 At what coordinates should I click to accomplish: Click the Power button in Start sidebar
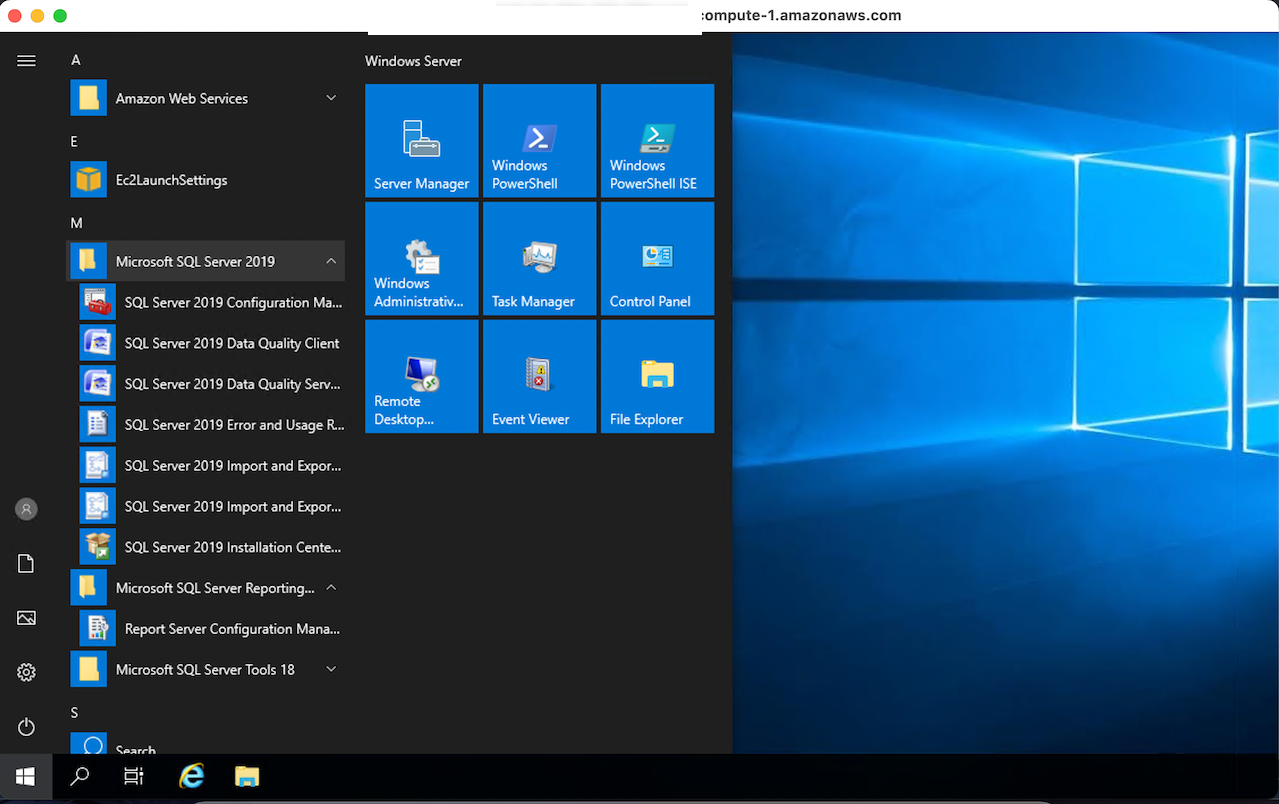pyautogui.click(x=27, y=727)
